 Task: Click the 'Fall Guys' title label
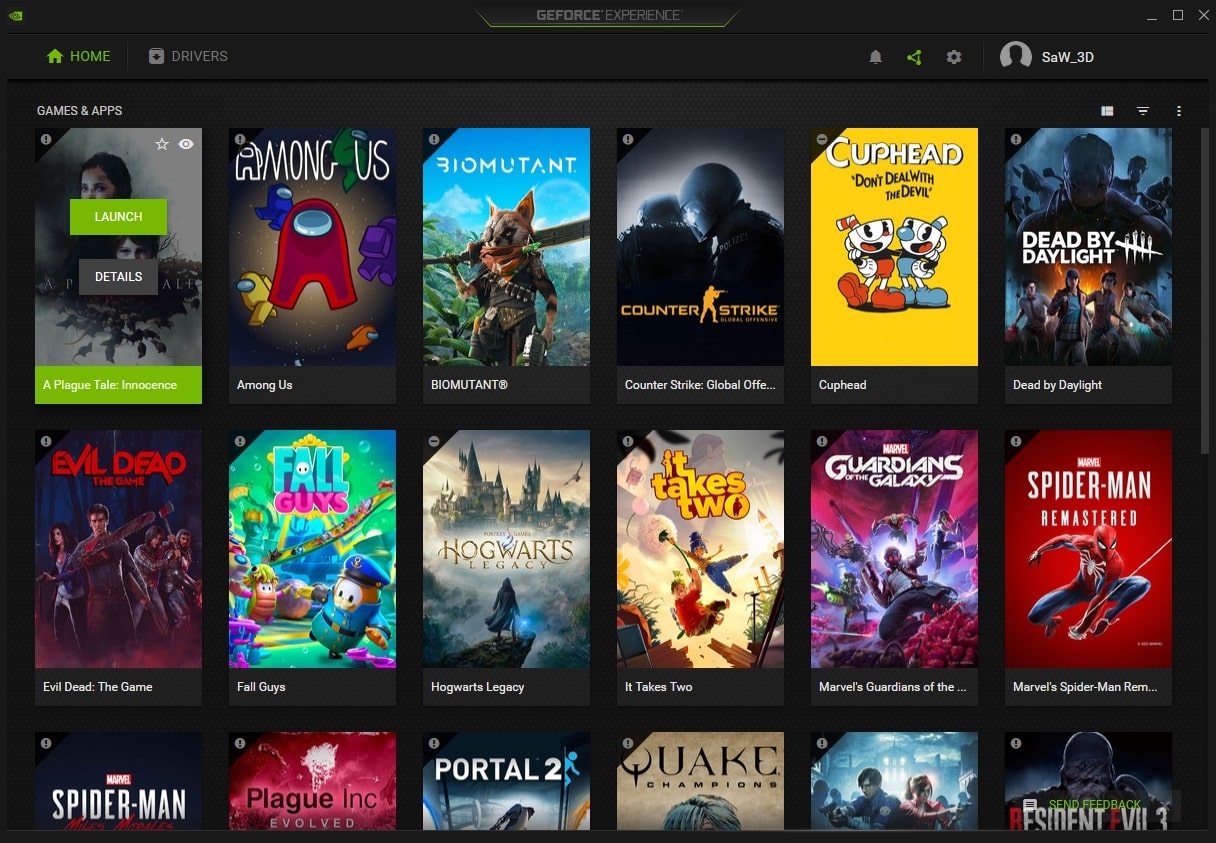[261, 687]
